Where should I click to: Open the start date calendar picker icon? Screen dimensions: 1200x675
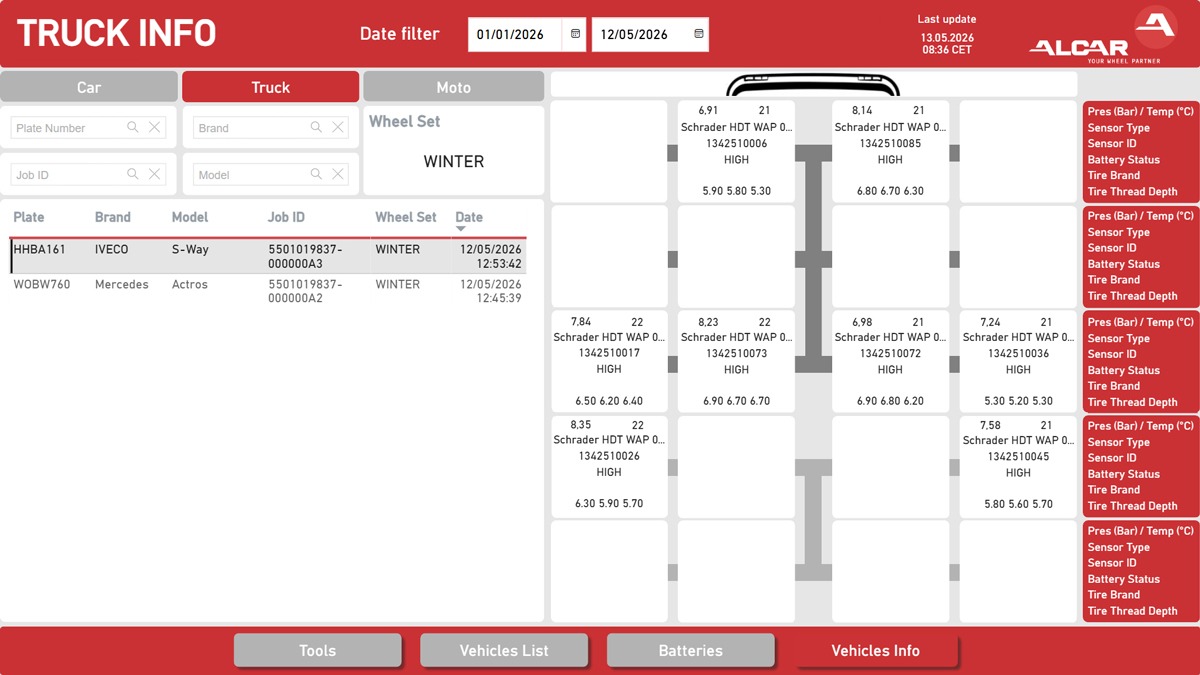point(575,34)
